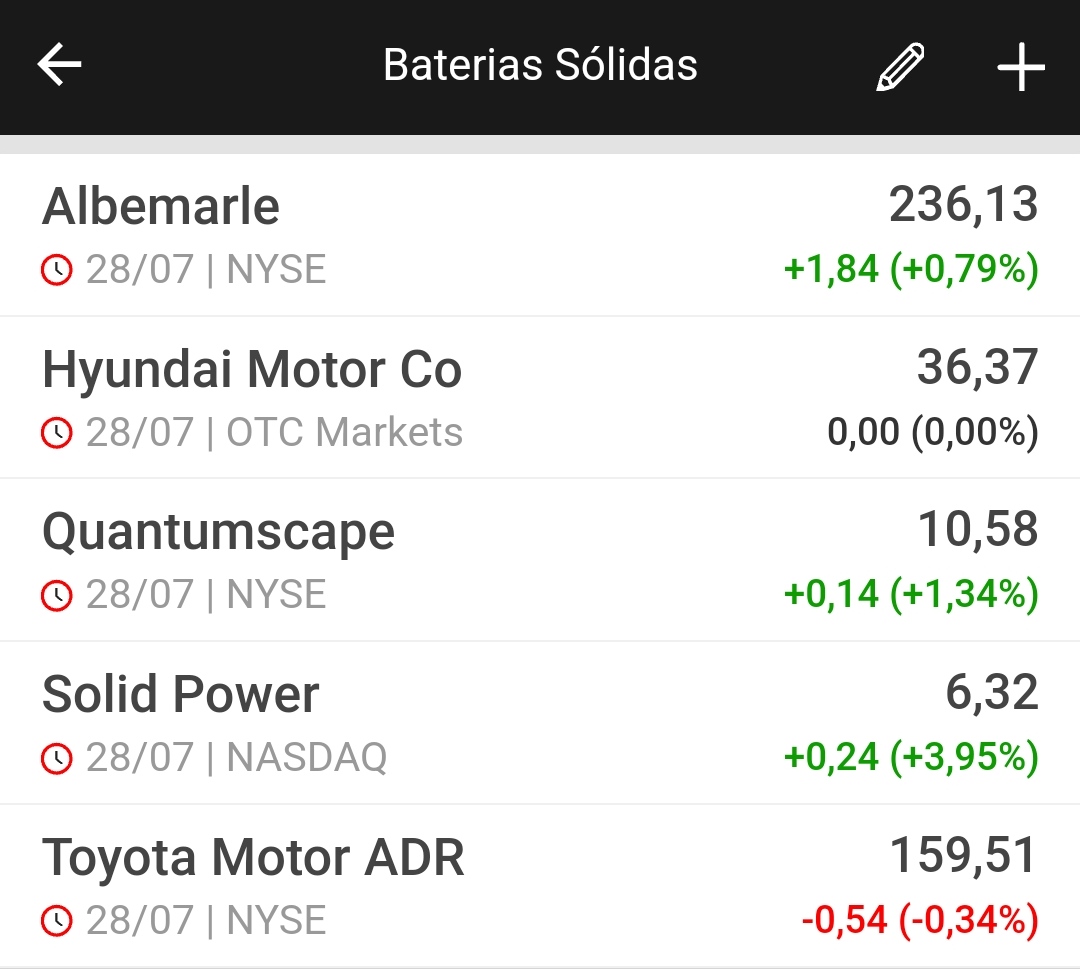This screenshot has width=1080, height=969.
Task: Select the Quantumscape stock name
Action: click(x=218, y=532)
